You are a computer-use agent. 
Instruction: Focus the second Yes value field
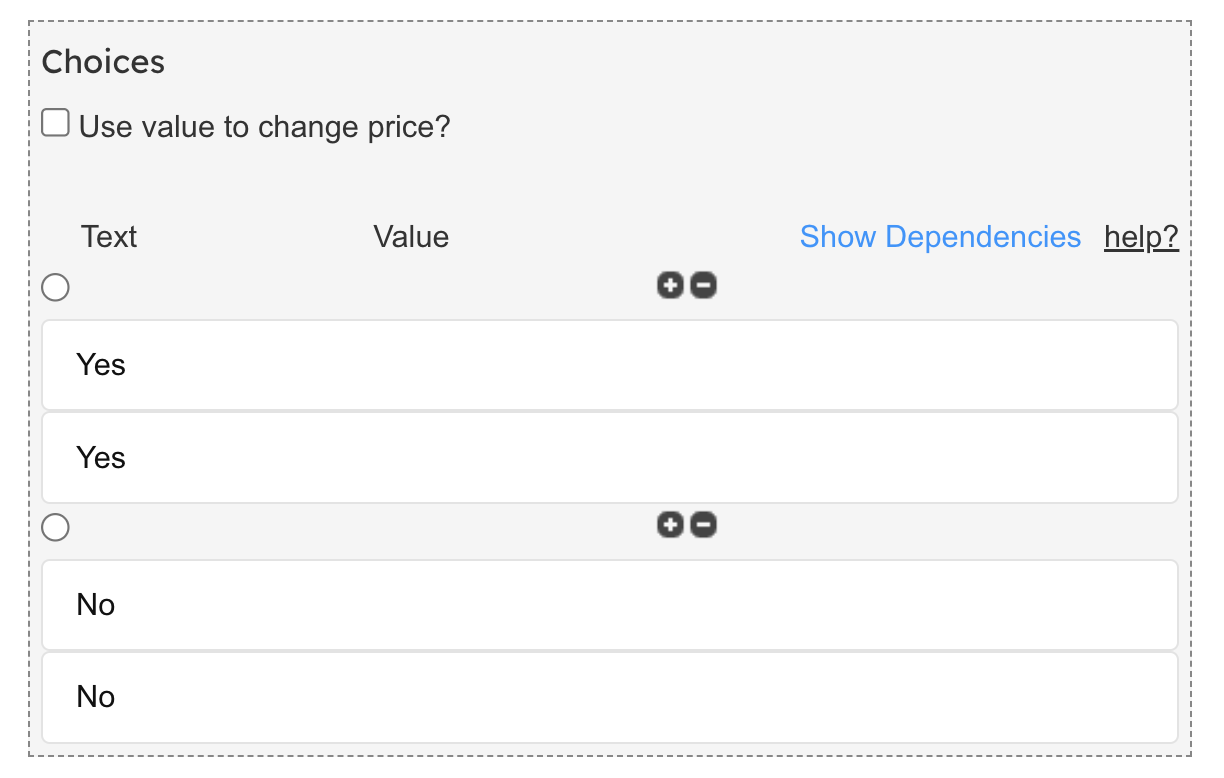[610, 458]
